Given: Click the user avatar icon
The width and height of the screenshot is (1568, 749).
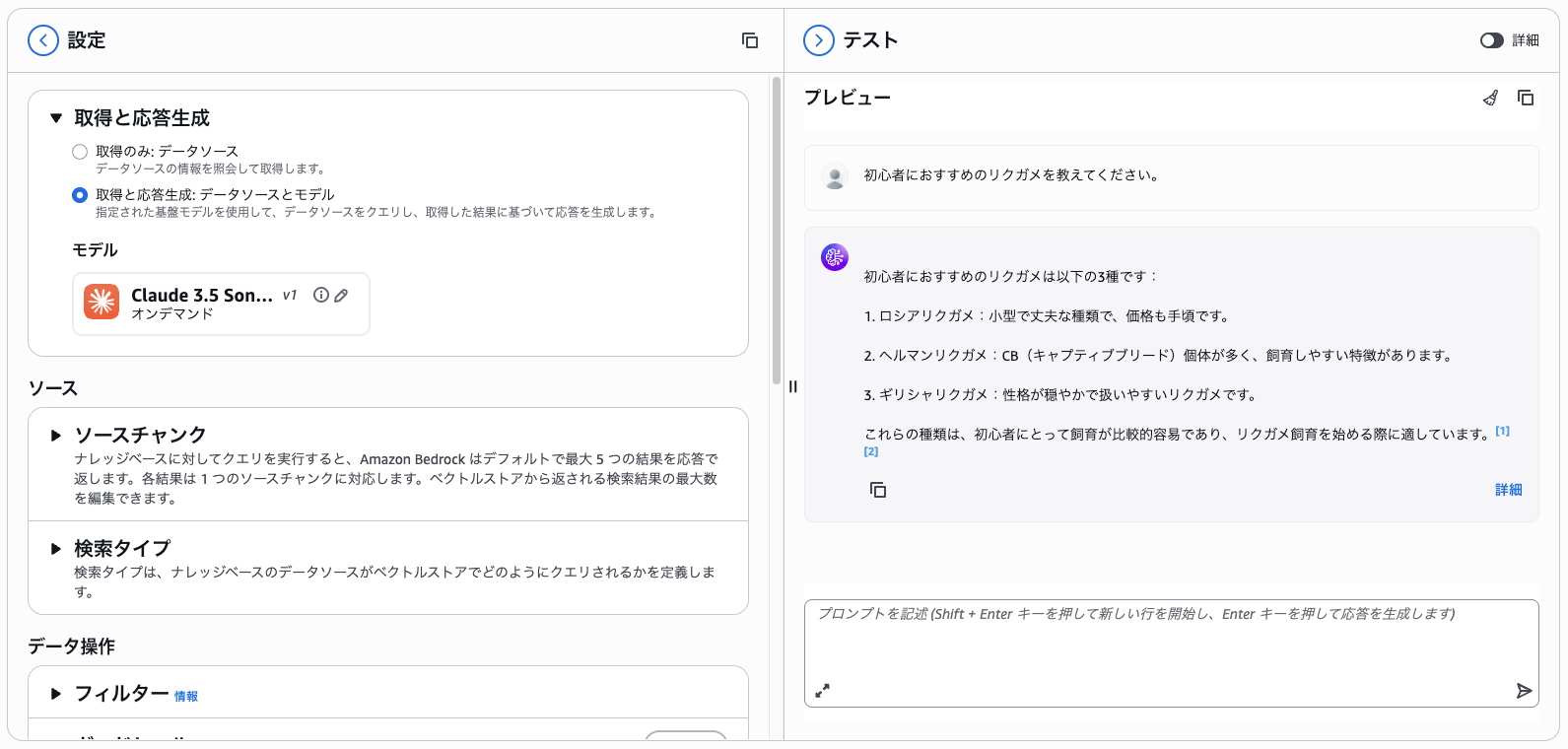Looking at the screenshot, I should tap(835, 175).
